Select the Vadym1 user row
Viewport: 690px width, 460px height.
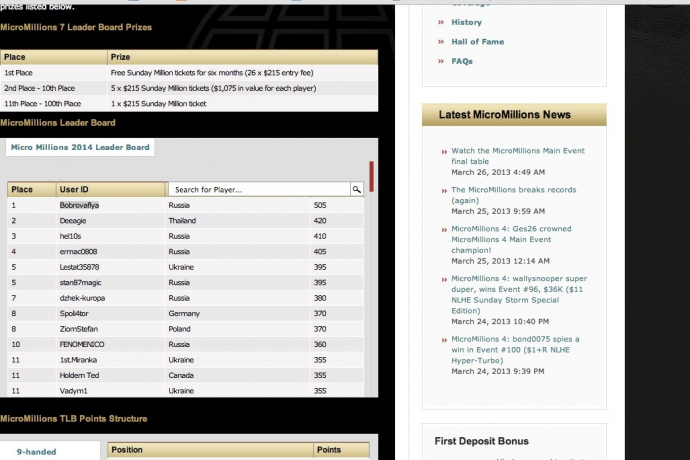(x=185, y=390)
